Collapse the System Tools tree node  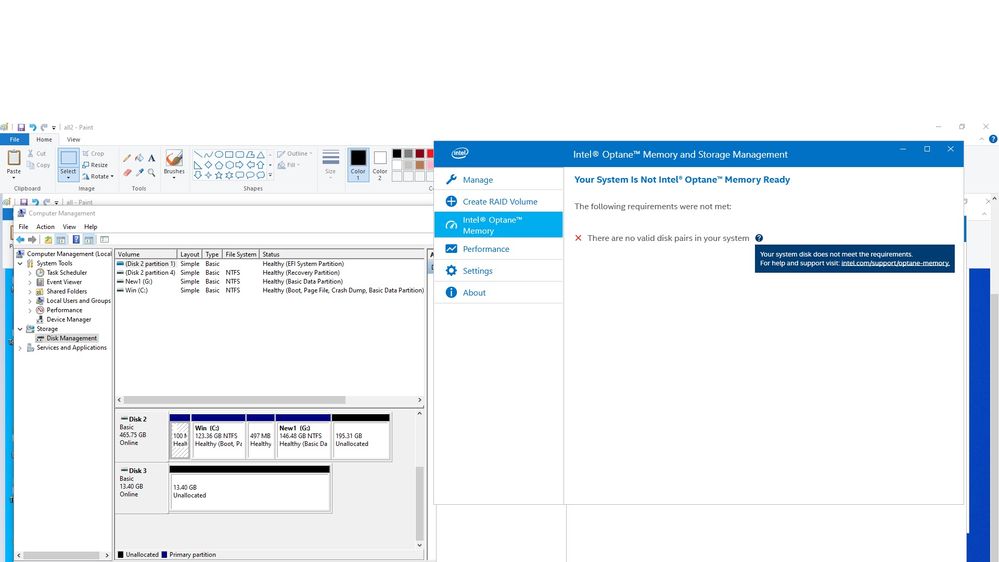pos(20,263)
